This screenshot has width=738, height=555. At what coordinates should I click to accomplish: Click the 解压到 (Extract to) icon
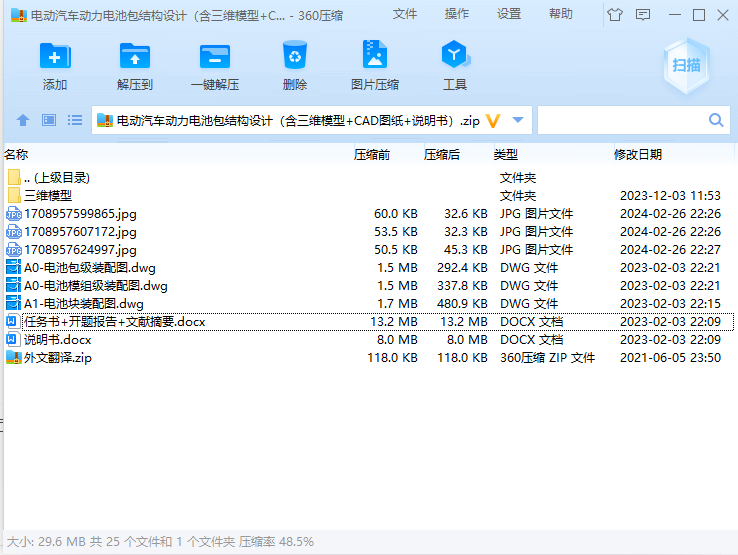(x=135, y=56)
